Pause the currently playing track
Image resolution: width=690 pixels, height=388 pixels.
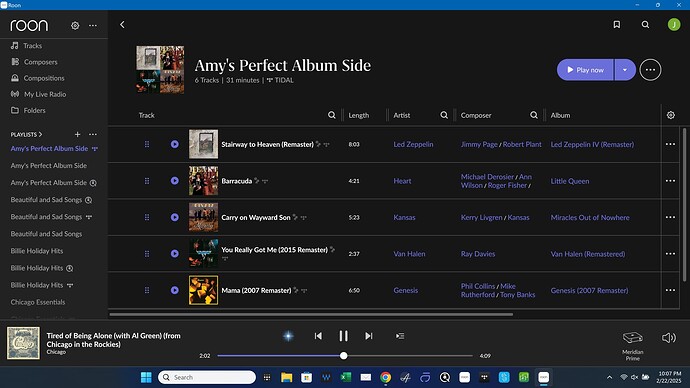pyautogui.click(x=343, y=336)
